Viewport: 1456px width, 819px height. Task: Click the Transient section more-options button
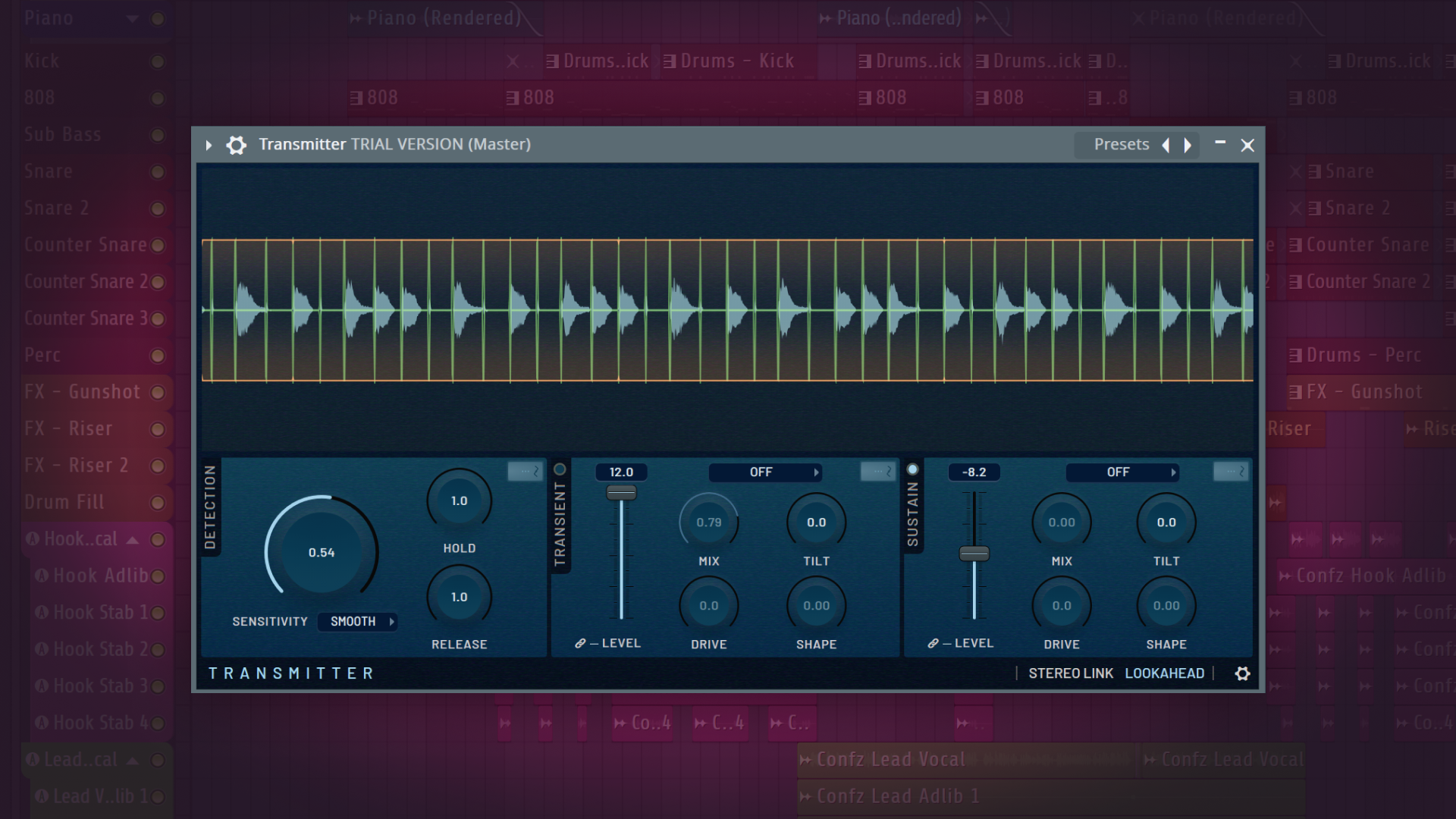point(878,472)
